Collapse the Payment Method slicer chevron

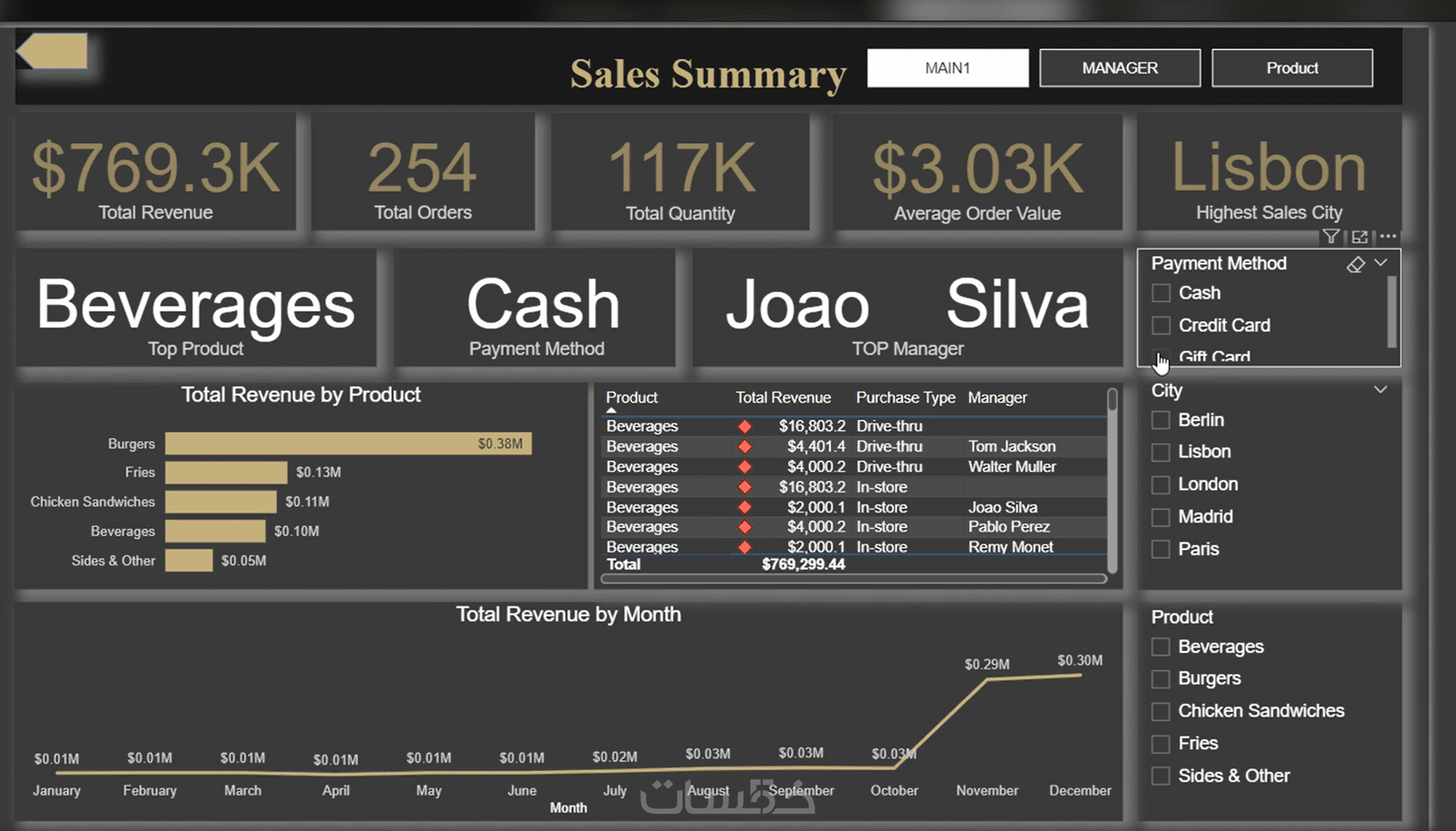[x=1381, y=263]
